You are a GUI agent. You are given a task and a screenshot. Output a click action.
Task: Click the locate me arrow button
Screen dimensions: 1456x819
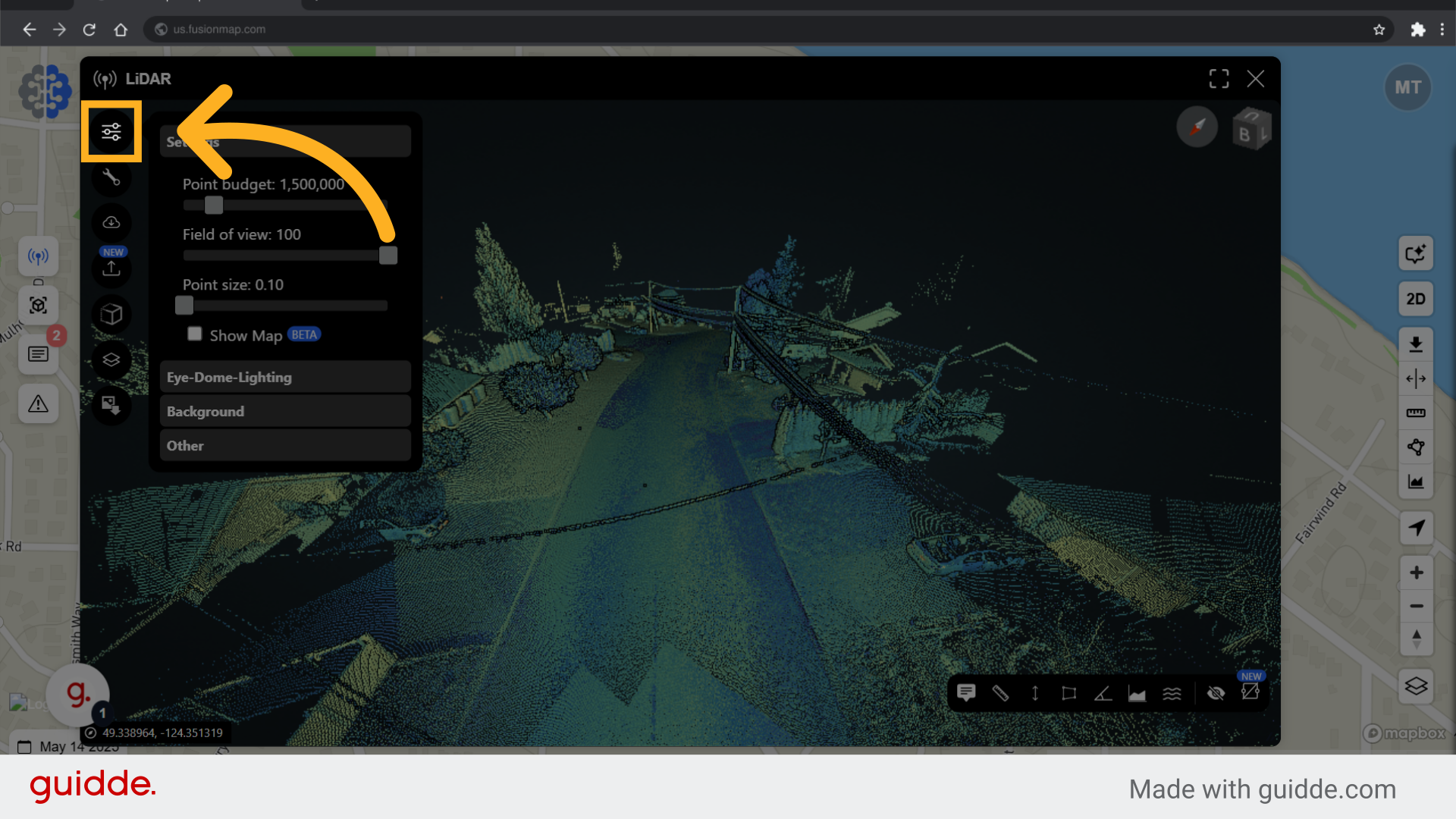(1416, 527)
